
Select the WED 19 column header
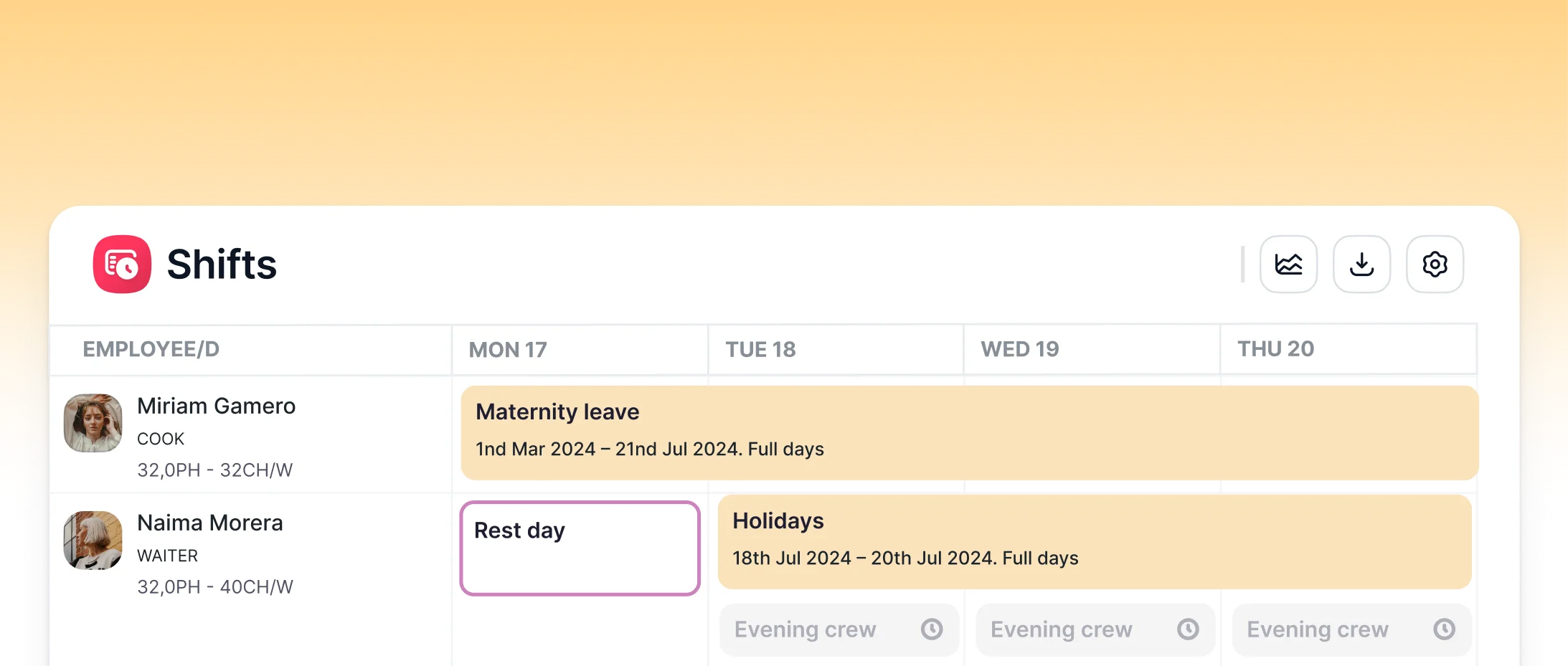click(1019, 349)
